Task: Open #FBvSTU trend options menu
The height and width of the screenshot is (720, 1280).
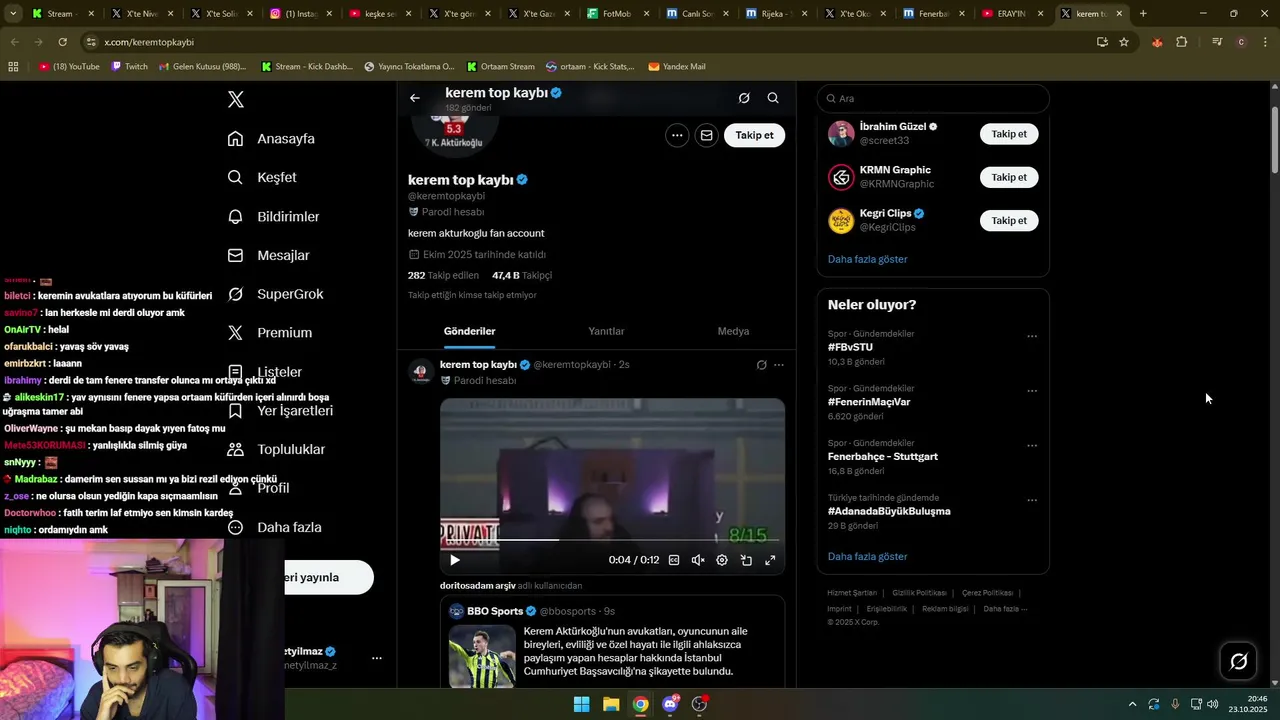Action: tap(1032, 336)
